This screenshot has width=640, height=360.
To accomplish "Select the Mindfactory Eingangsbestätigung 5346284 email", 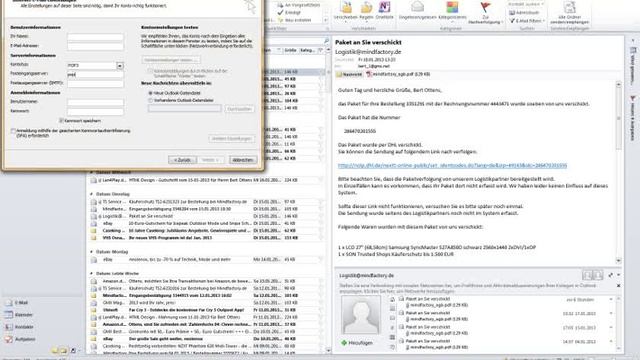I will (x=207, y=209).
